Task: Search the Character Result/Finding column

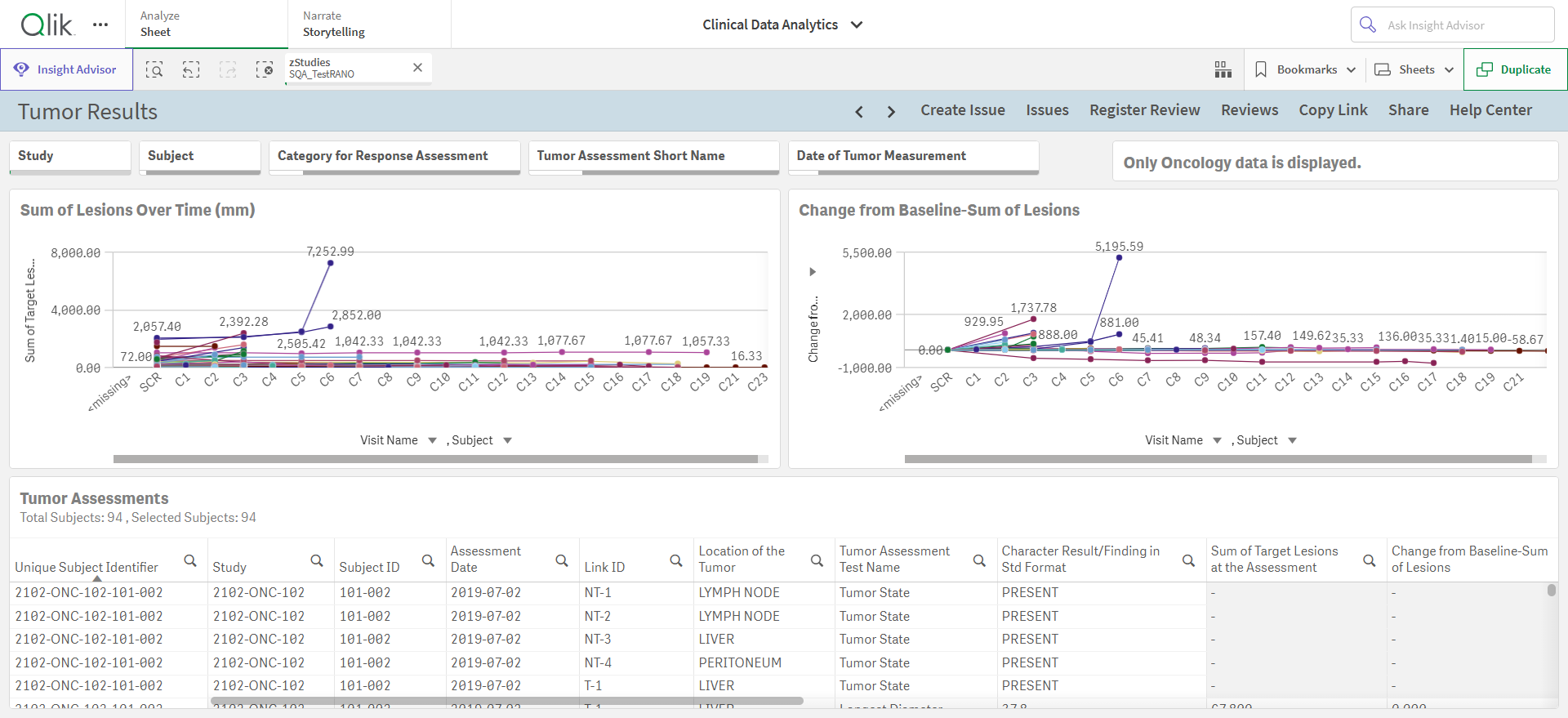Action: [x=1189, y=560]
